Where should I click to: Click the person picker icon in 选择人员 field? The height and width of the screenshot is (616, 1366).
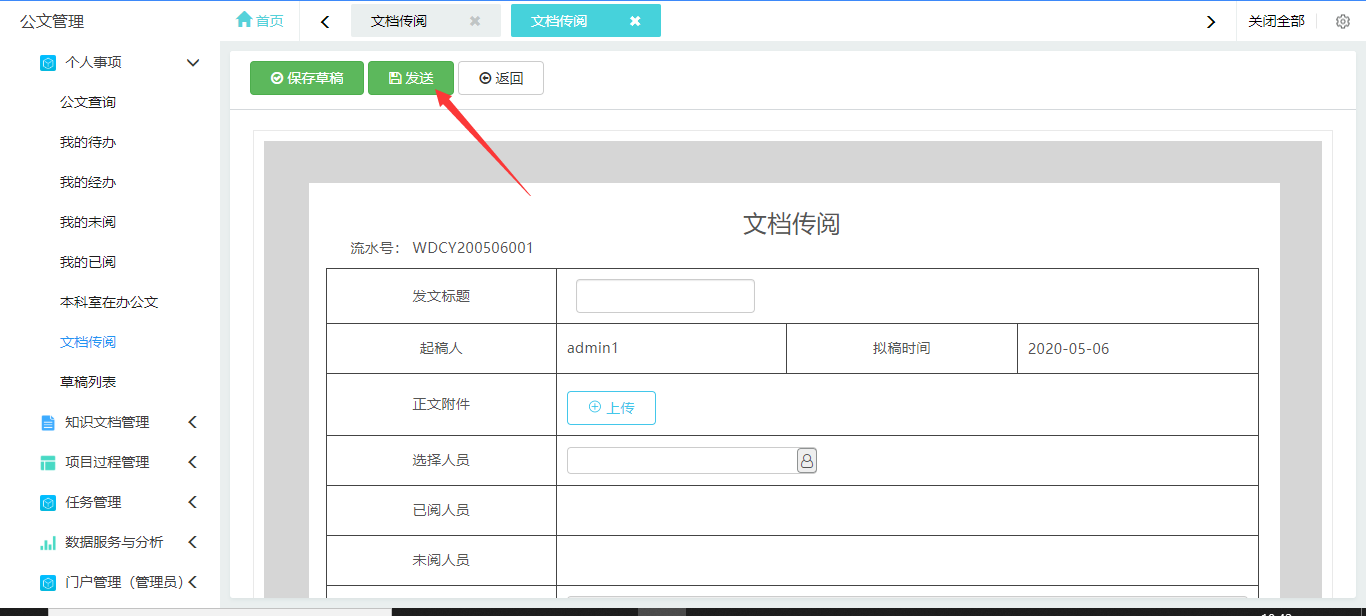click(806, 460)
